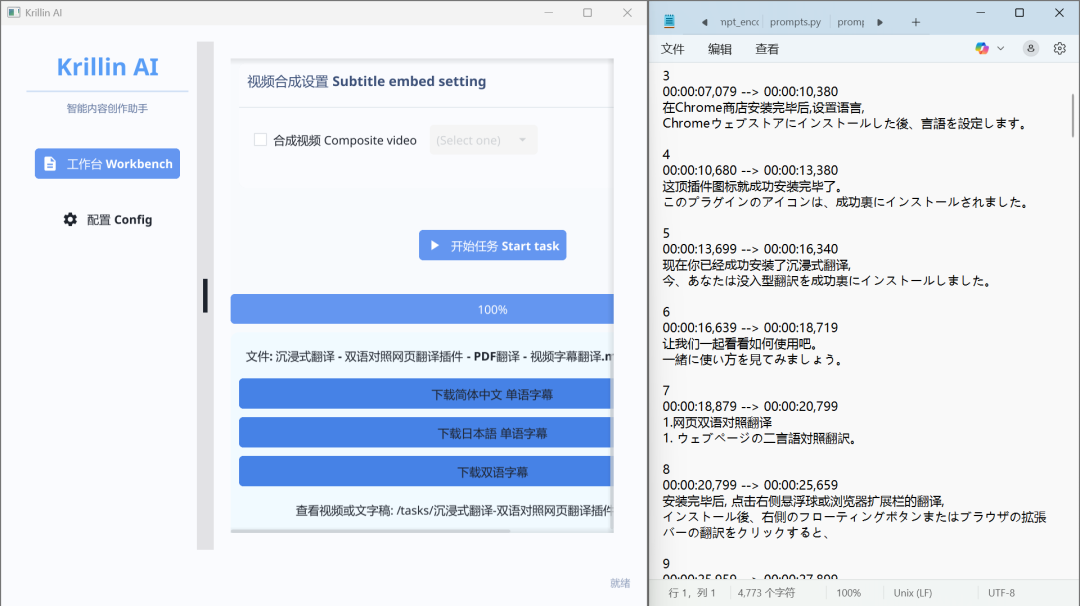Click the play icon on Start task

coord(435,246)
